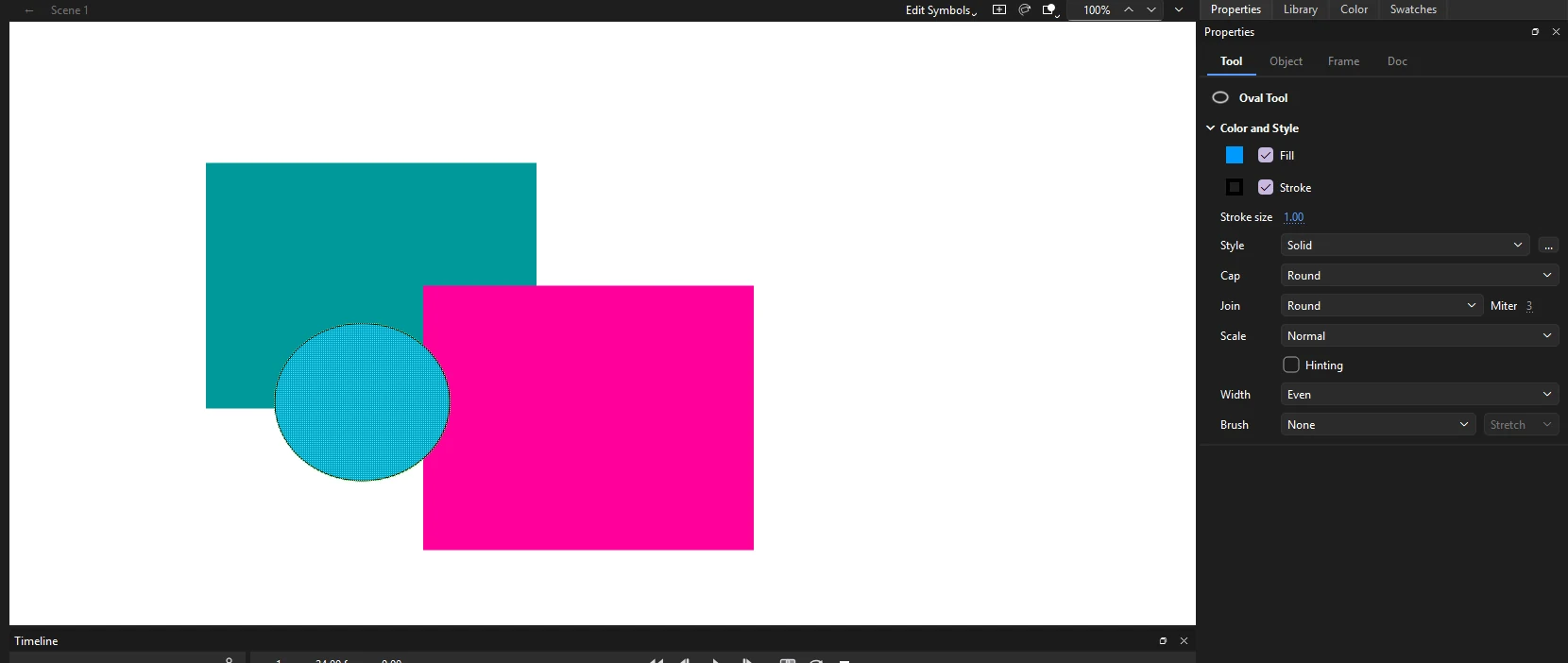
Task: Open the Brush dropdown showing None
Action: [x=1377, y=425]
